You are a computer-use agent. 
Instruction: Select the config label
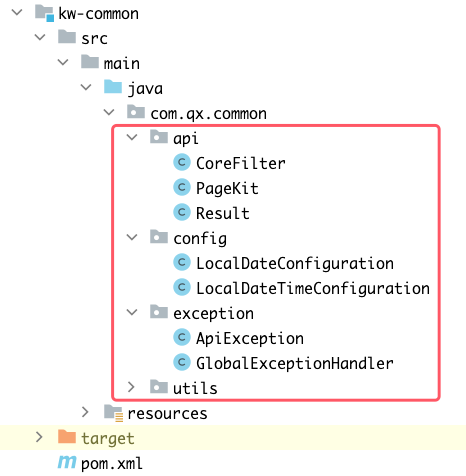pos(200,239)
